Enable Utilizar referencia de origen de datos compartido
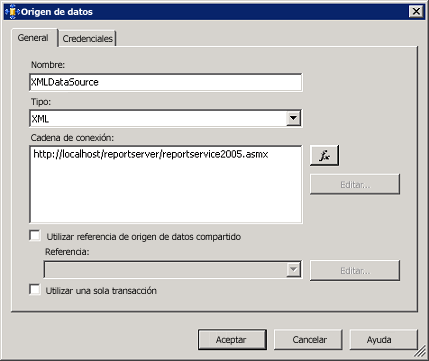The width and height of the screenshot is (429, 361). (35, 236)
